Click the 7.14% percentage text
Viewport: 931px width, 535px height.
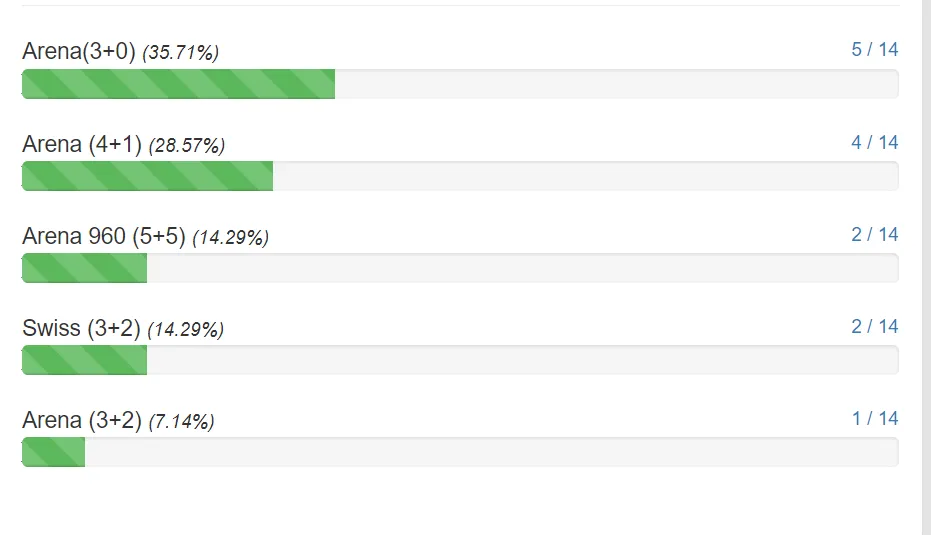(x=181, y=422)
